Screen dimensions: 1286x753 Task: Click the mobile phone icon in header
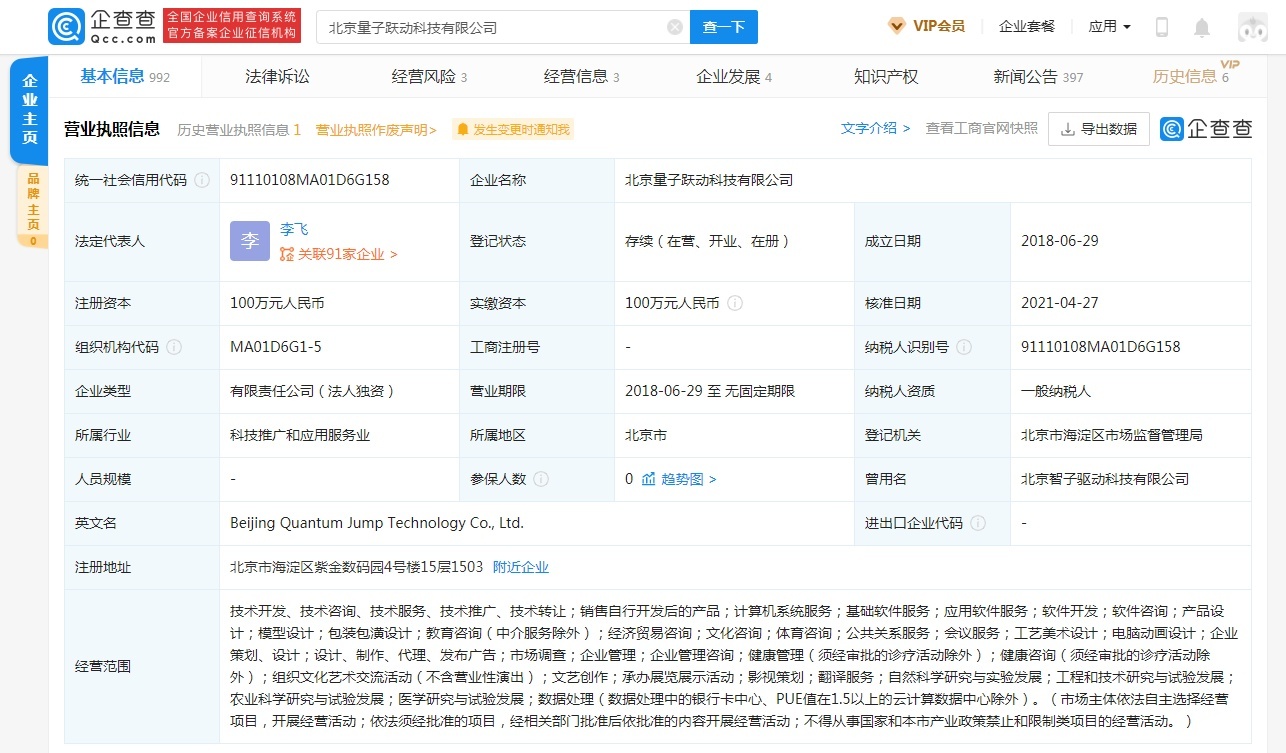pos(1162,27)
